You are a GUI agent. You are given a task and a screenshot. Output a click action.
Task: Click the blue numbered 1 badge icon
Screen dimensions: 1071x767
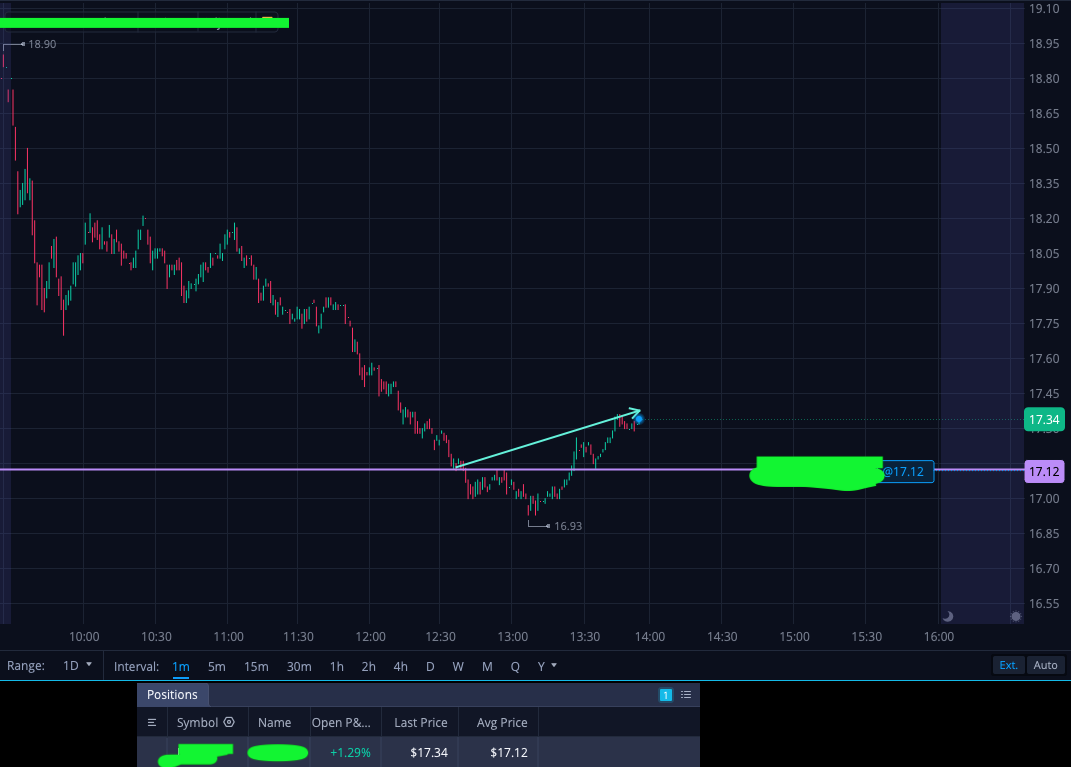pos(666,695)
